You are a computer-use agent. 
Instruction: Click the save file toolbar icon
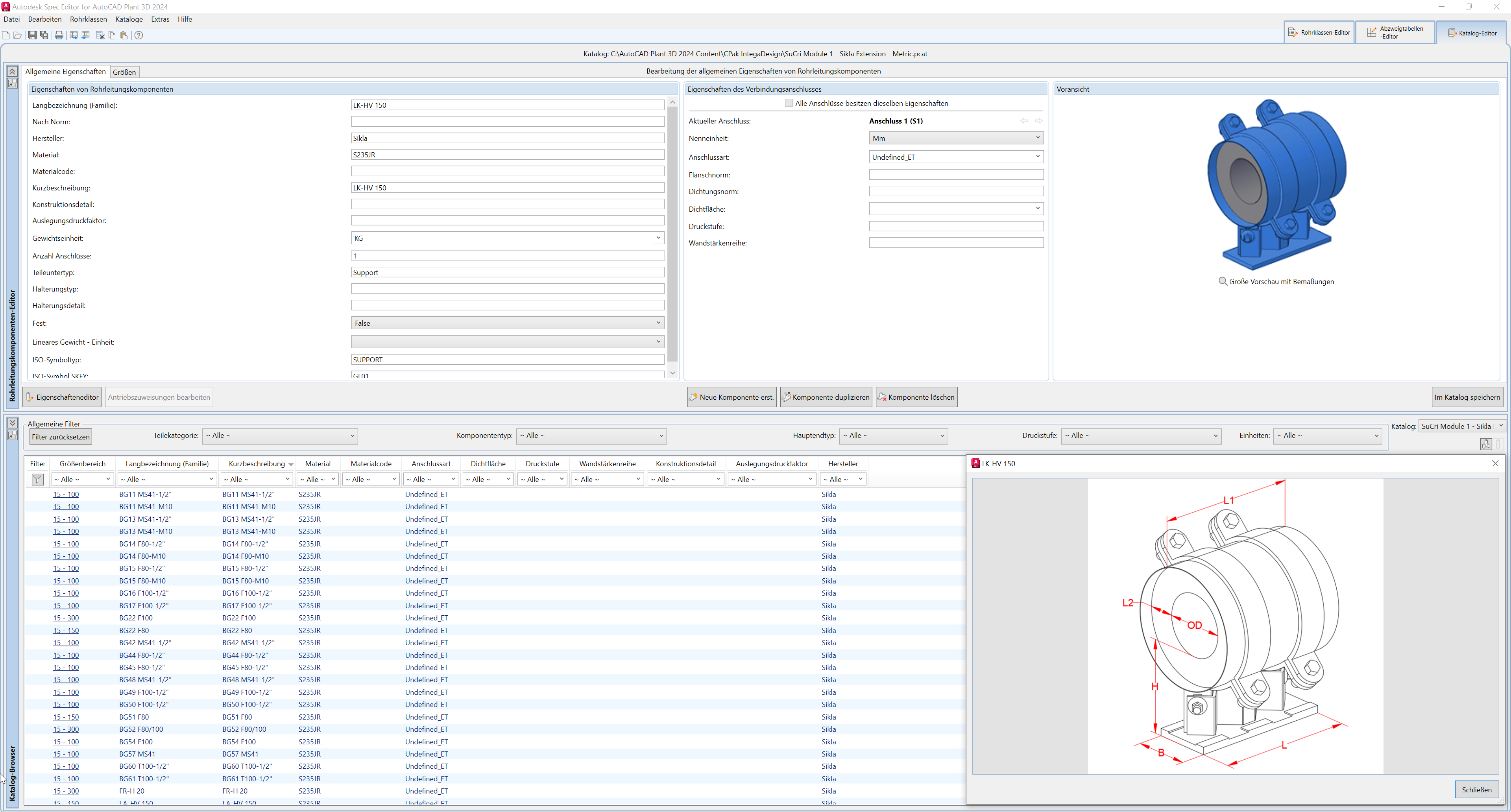coord(32,35)
